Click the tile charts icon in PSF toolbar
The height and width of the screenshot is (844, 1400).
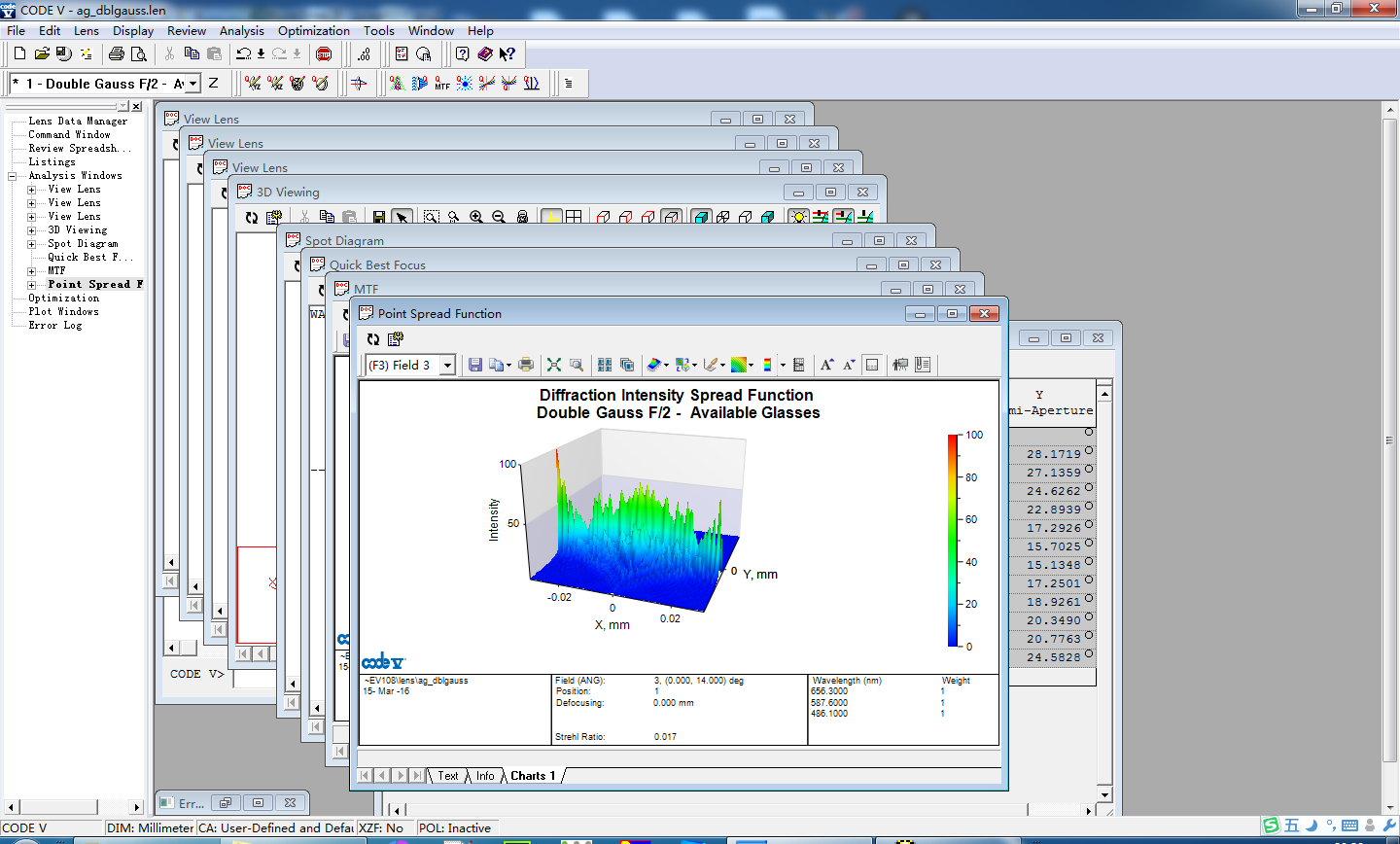pos(605,365)
